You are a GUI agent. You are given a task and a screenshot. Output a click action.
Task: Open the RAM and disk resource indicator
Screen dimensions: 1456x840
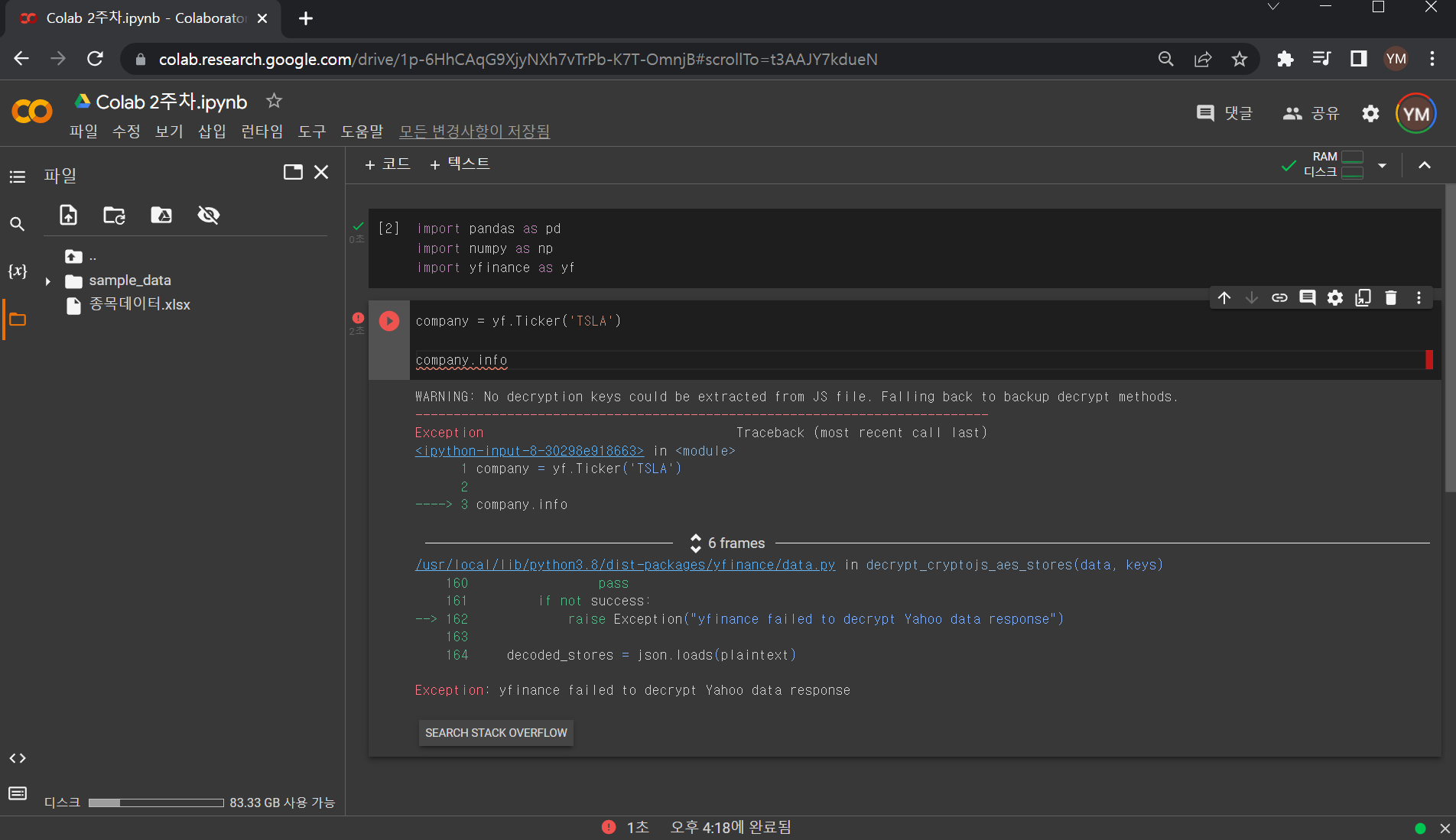(x=1333, y=164)
